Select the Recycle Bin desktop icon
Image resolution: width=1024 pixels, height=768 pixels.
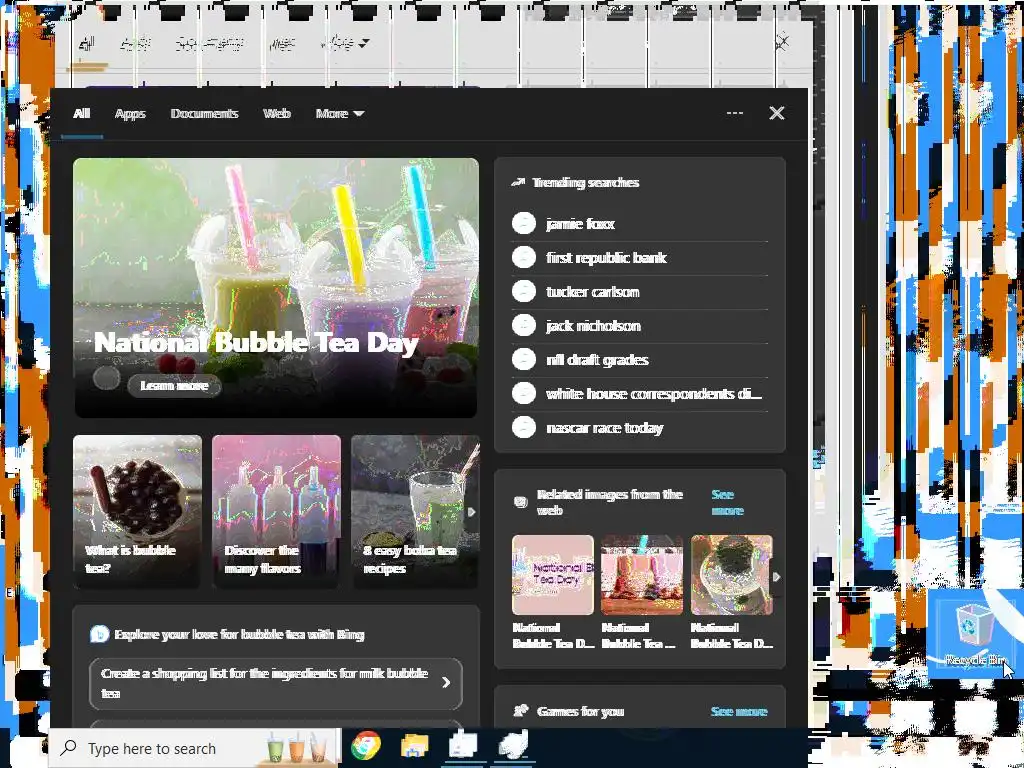coord(974,635)
